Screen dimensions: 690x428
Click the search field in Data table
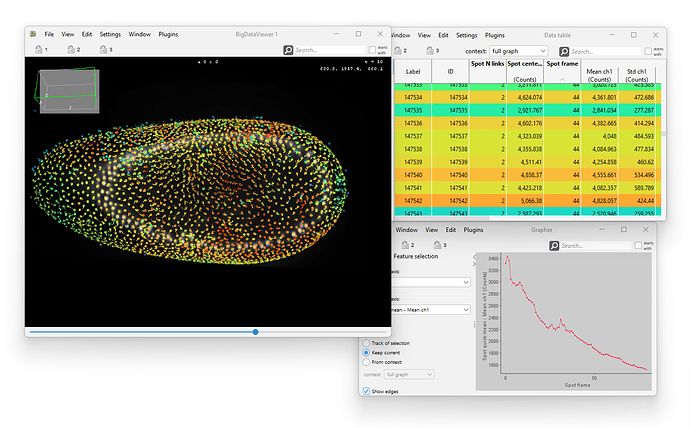(x=606, y=51)
